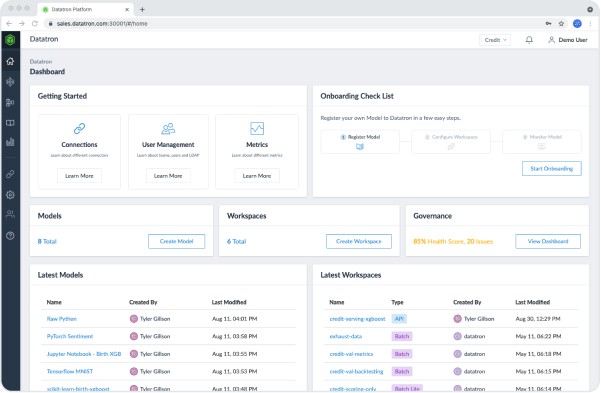Click the password key icon in address bar

548,23
